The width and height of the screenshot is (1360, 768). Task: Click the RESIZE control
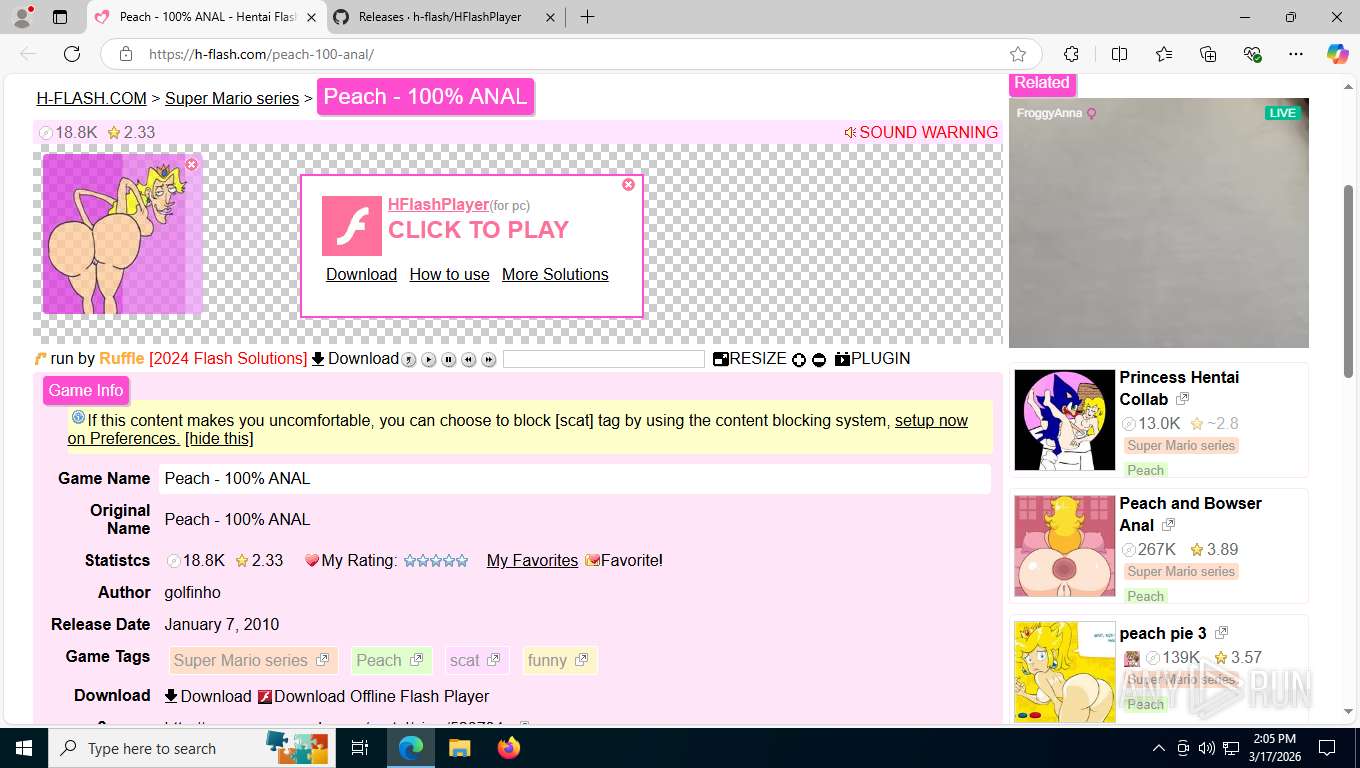click(750, 358)
